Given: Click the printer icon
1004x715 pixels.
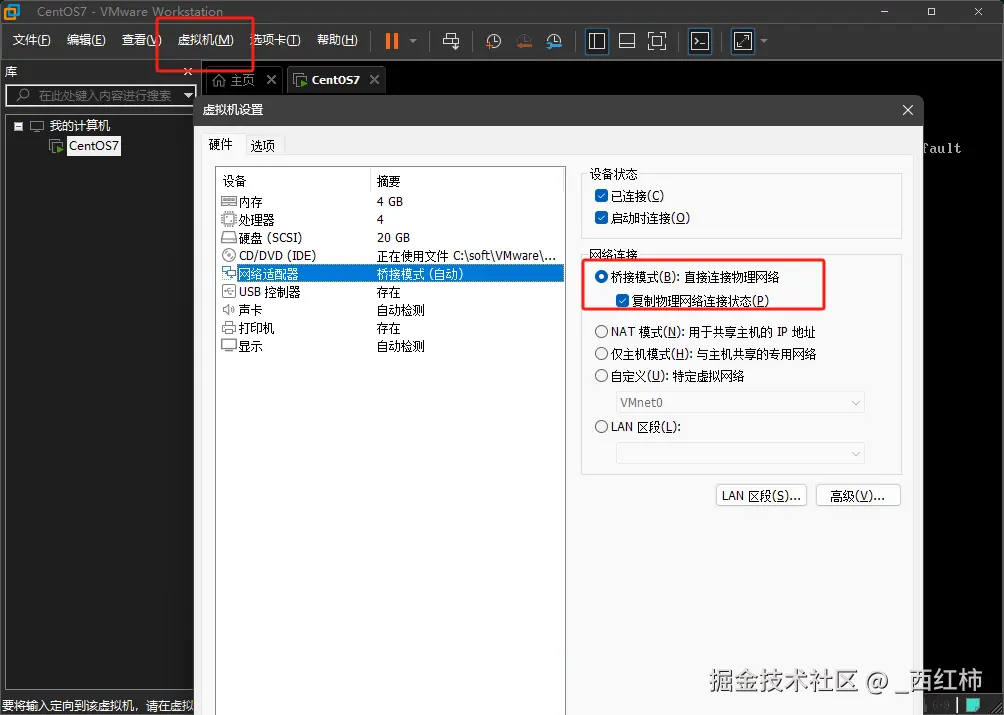Looking at the screenshot, I should (229, 328).
